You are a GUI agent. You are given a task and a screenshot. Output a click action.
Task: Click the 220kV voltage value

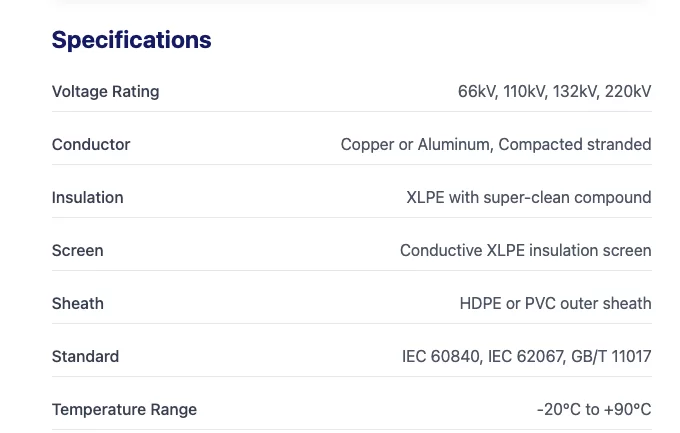(628, 92)
